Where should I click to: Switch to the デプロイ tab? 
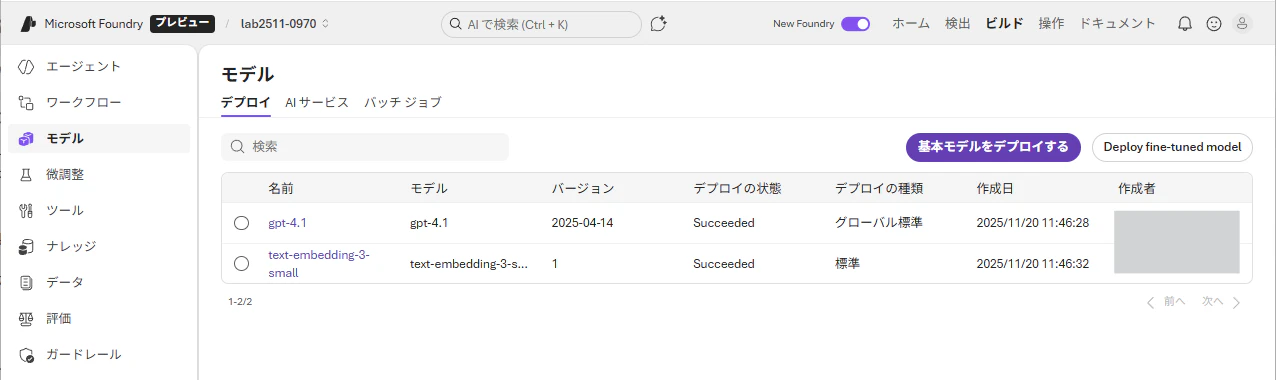tap(246, 102)
